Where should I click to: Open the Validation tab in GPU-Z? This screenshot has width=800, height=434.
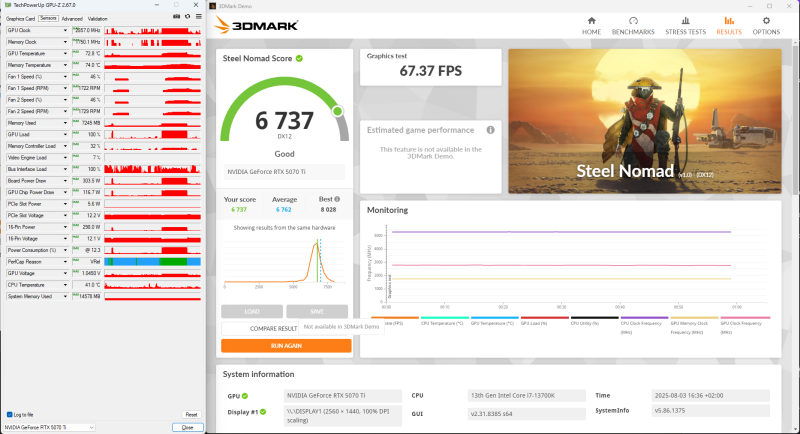[x=97, y=19]
